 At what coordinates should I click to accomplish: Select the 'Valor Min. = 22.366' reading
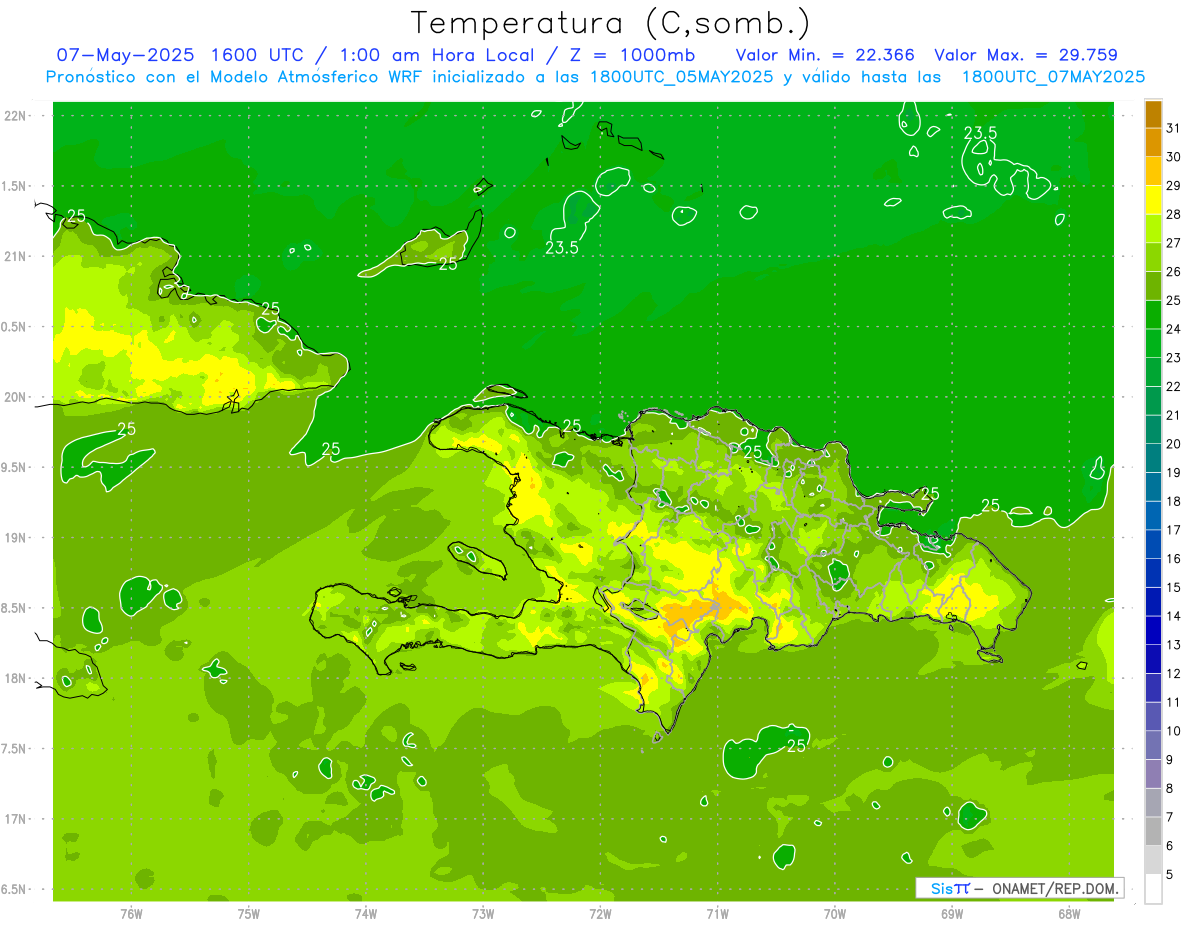click(825, 55)
